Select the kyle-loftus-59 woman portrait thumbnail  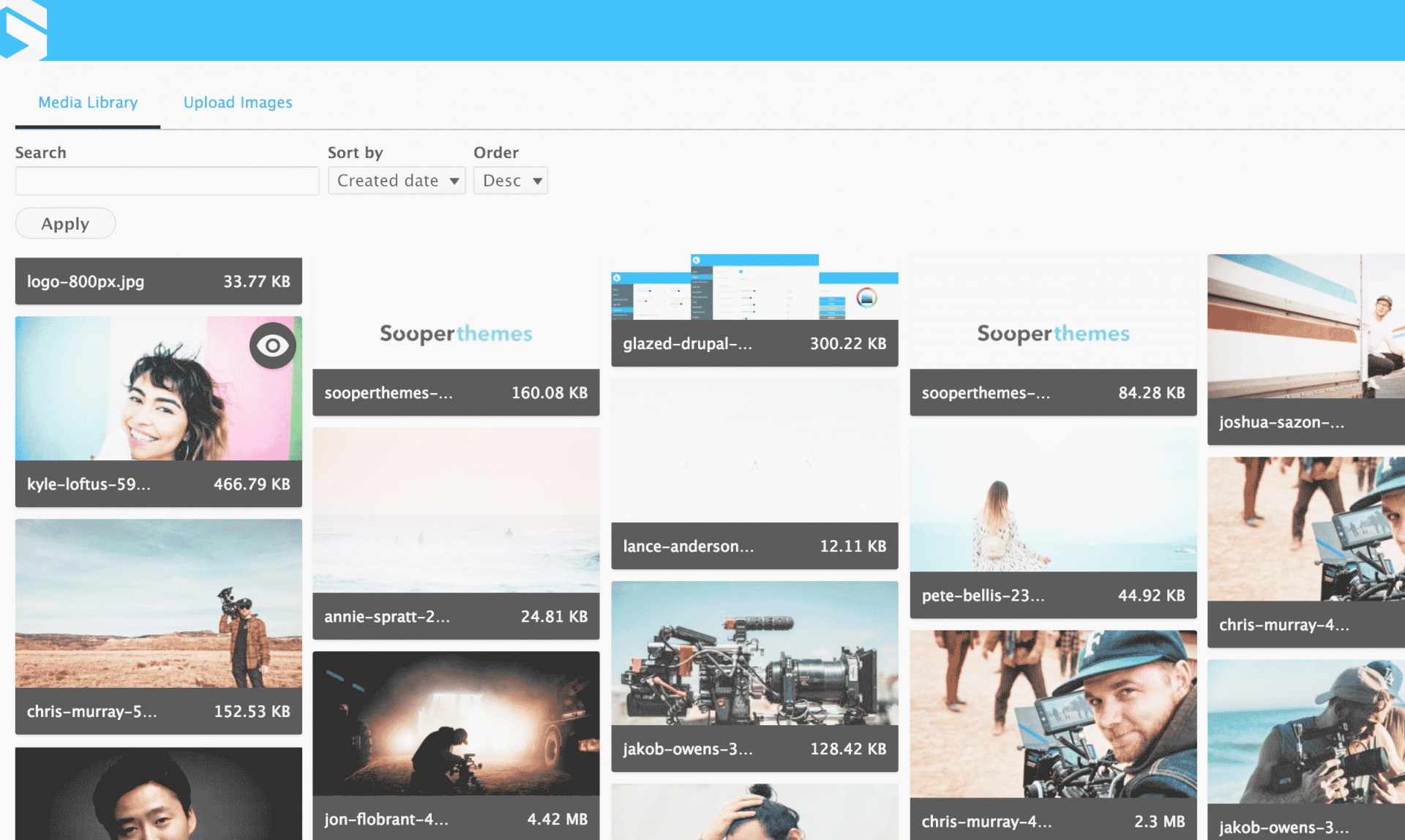[159, 389]
